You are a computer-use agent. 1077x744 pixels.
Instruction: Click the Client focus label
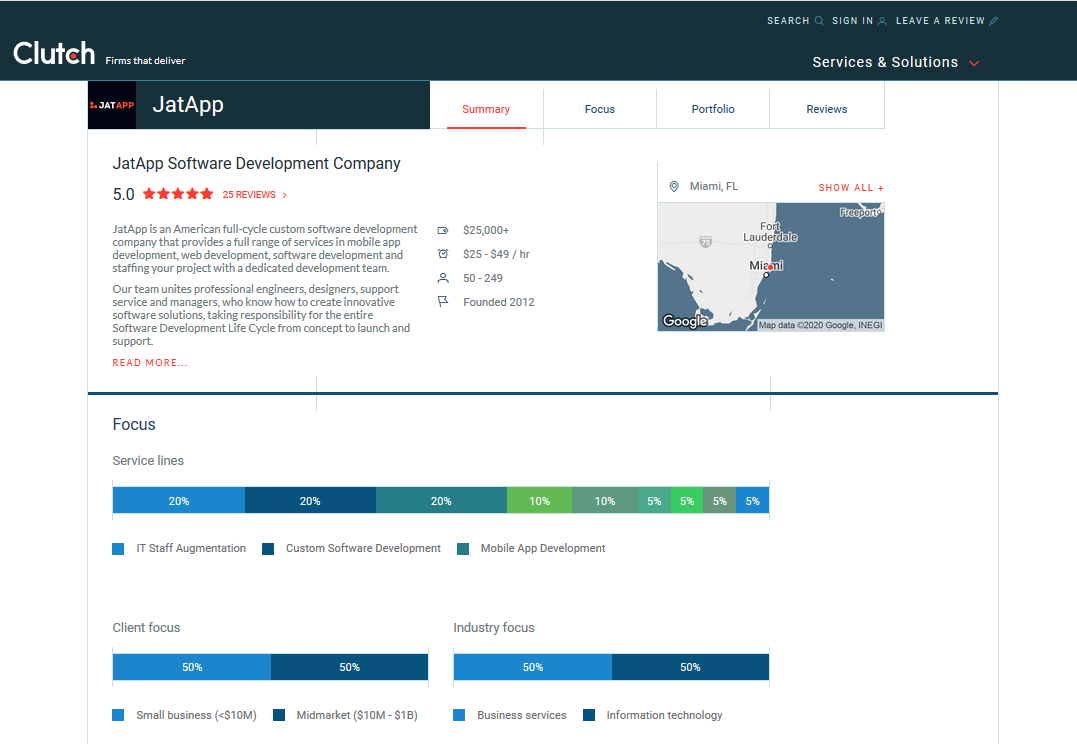(146, 627)
